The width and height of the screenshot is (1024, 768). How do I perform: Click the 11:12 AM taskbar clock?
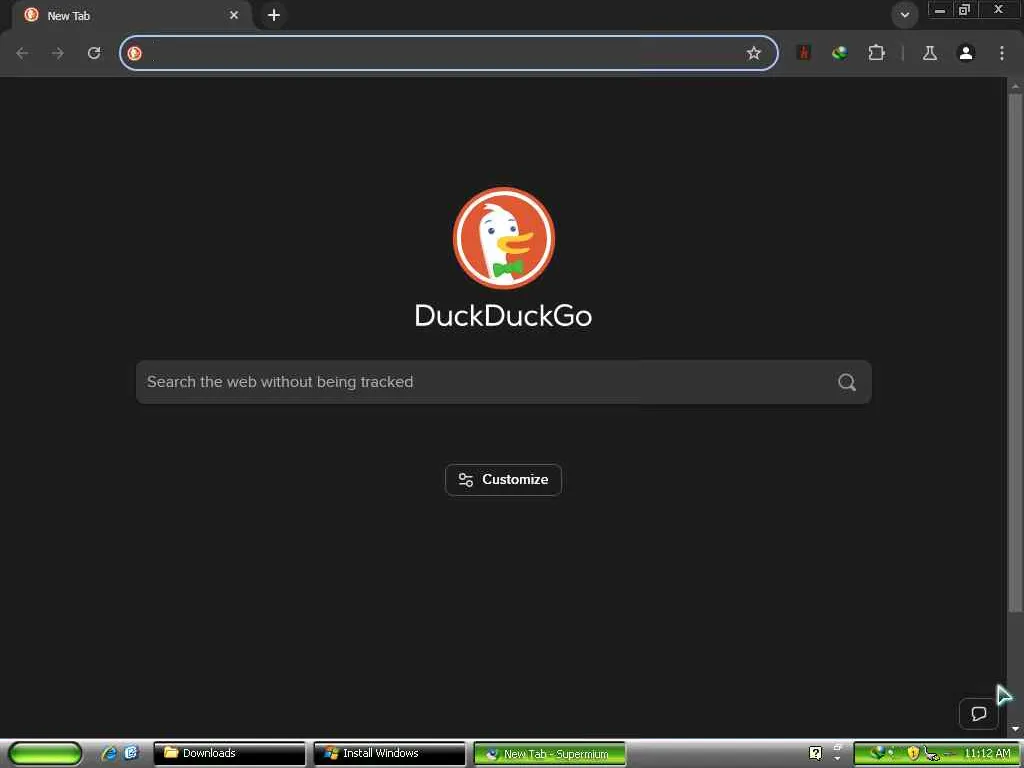[987, 753]
